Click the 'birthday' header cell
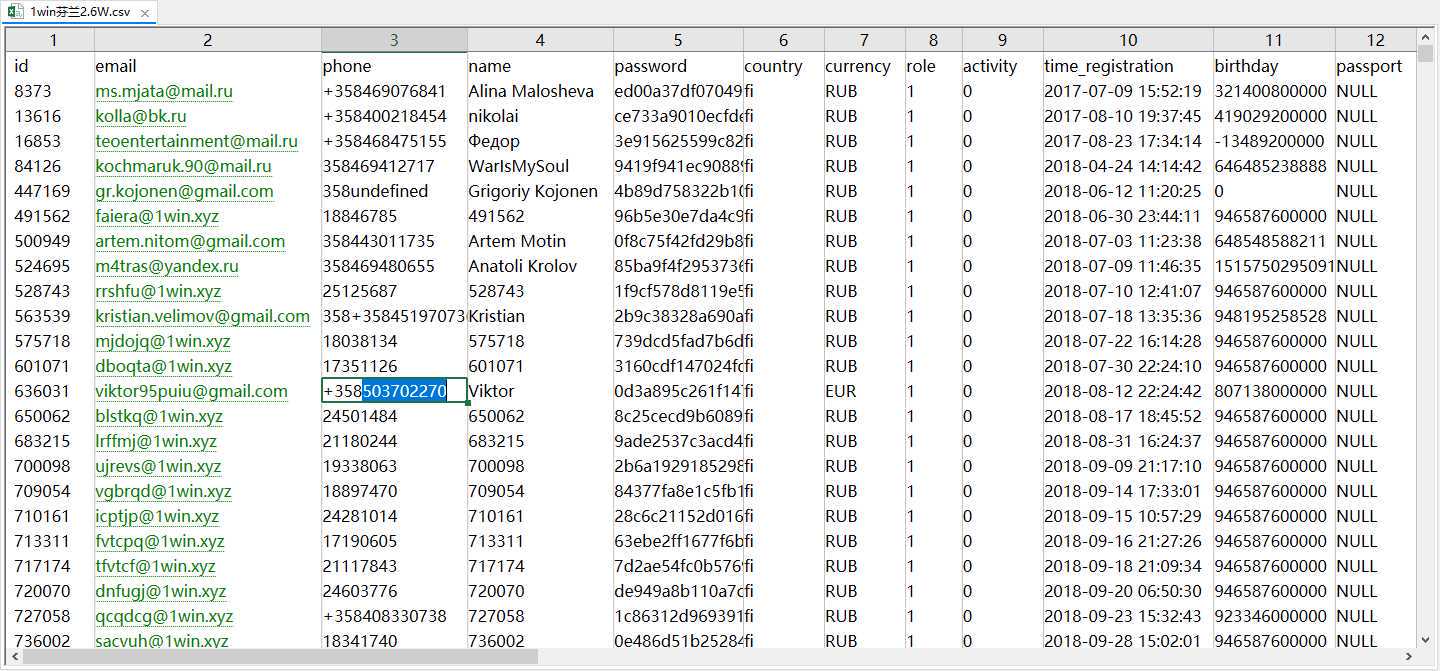 tap(1274, 66)
